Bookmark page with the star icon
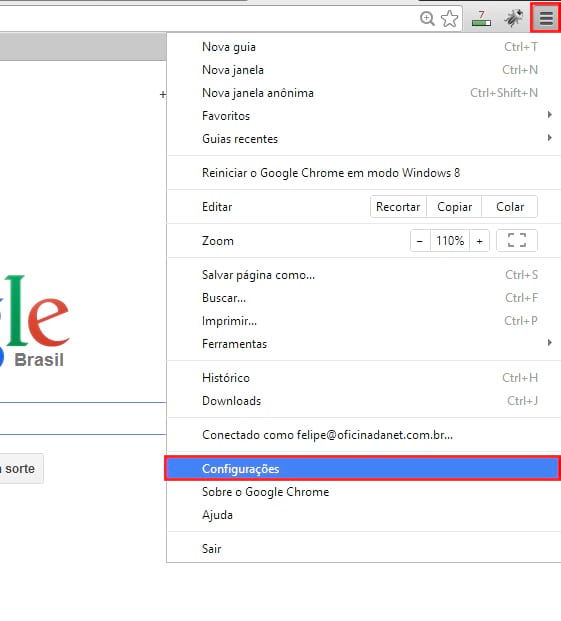This screenshot has width=561, height=621. [449, 19]
